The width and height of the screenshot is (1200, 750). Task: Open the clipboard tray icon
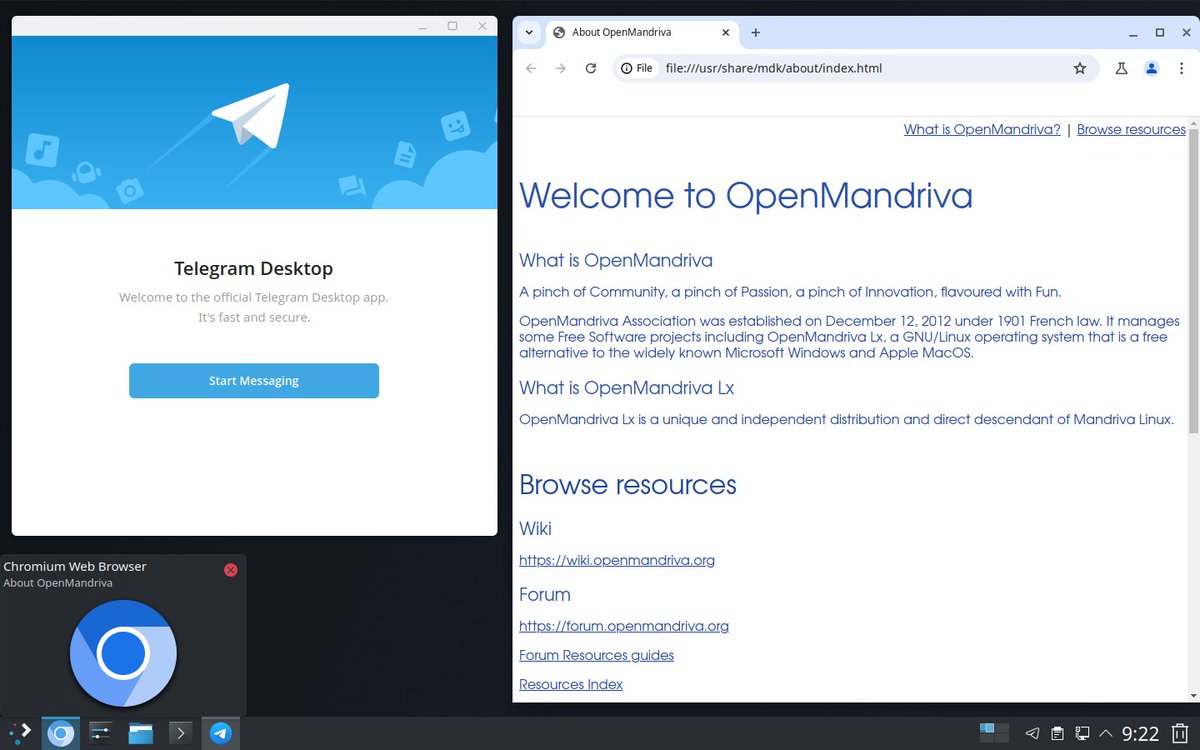click(x=1057, y=734)
